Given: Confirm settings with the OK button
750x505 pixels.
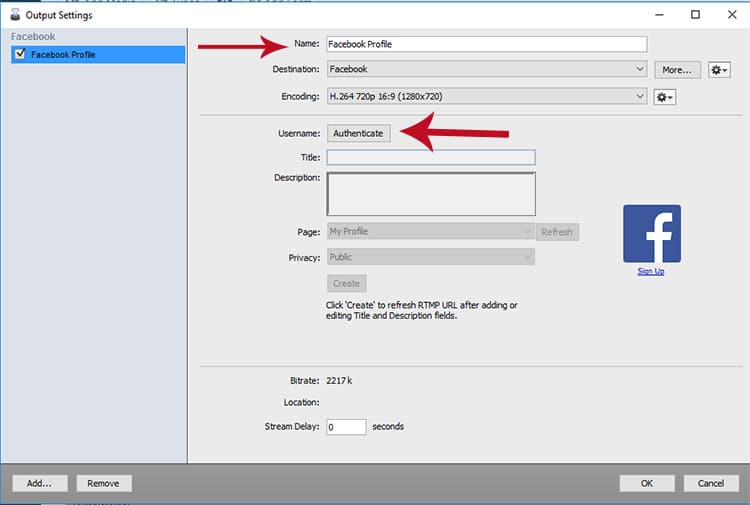Looking at the screenshot, I should [x=647, y=483].
